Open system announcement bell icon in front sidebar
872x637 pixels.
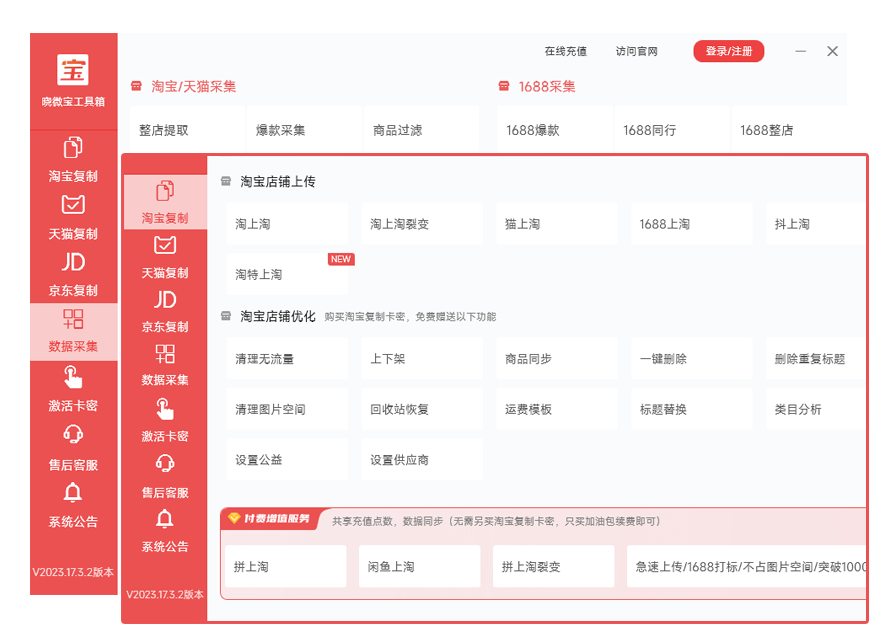pos(165,519)
